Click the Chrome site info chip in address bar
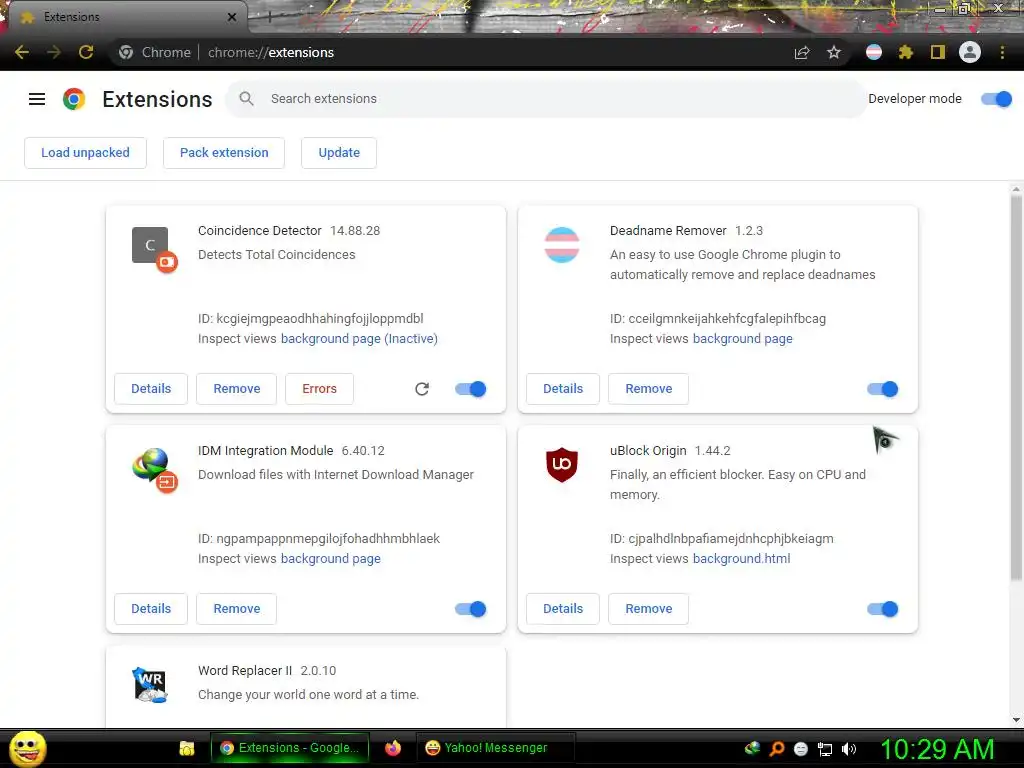Image resolution: width=1024 pixels, height=768 pixels. tap(155, 52)
